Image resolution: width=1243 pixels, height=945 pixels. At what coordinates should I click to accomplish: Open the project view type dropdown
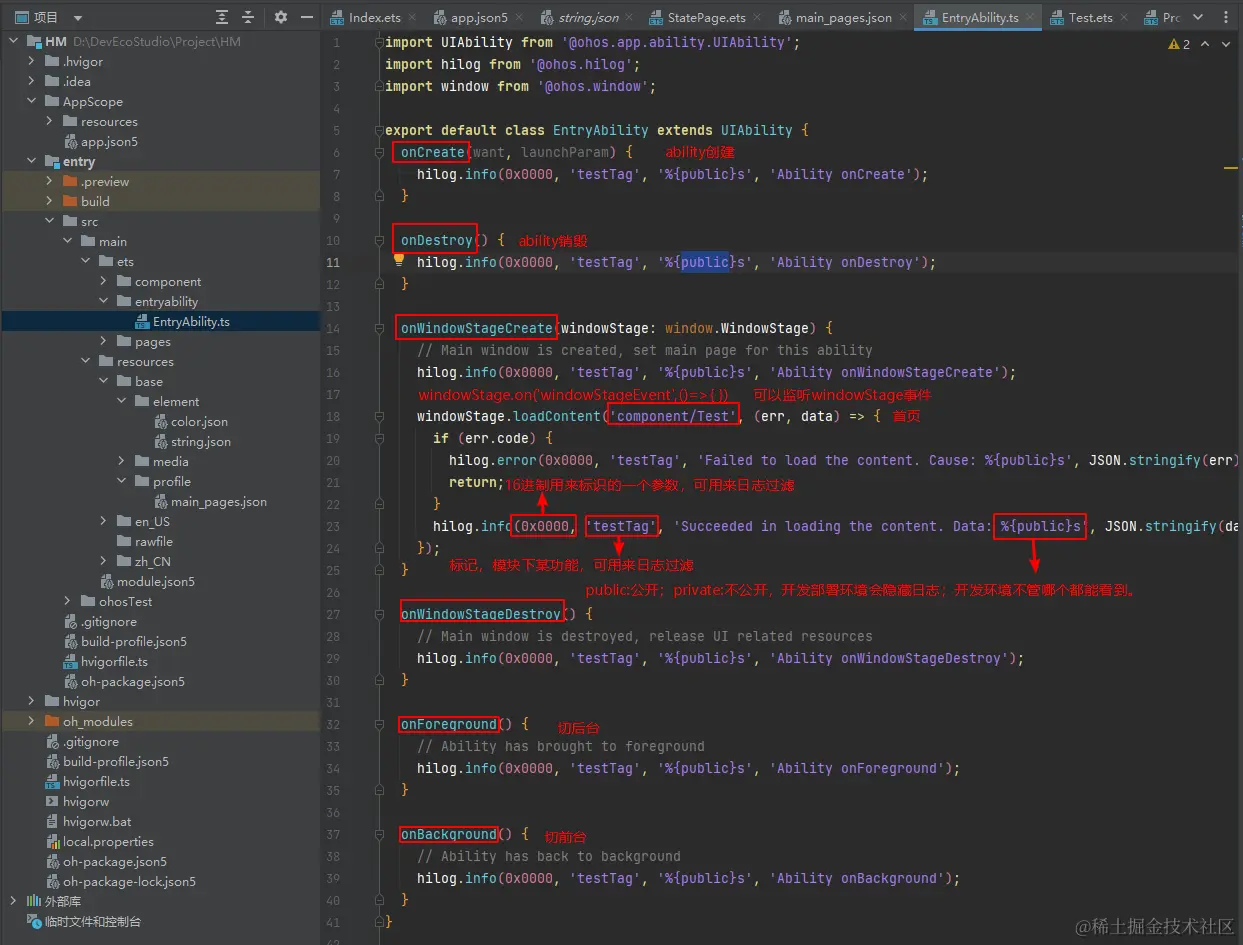pyautogui.click(x=78, y=17)
